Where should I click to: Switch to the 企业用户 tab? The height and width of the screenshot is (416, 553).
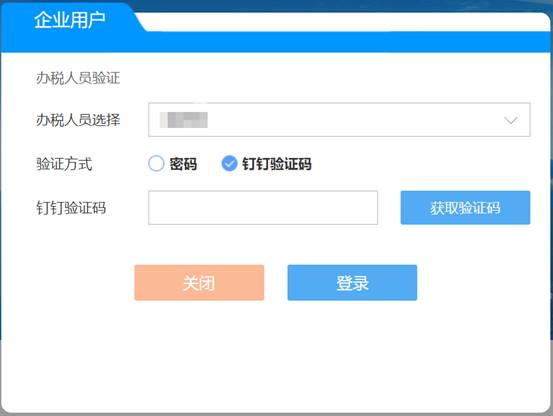click(69, 20)
